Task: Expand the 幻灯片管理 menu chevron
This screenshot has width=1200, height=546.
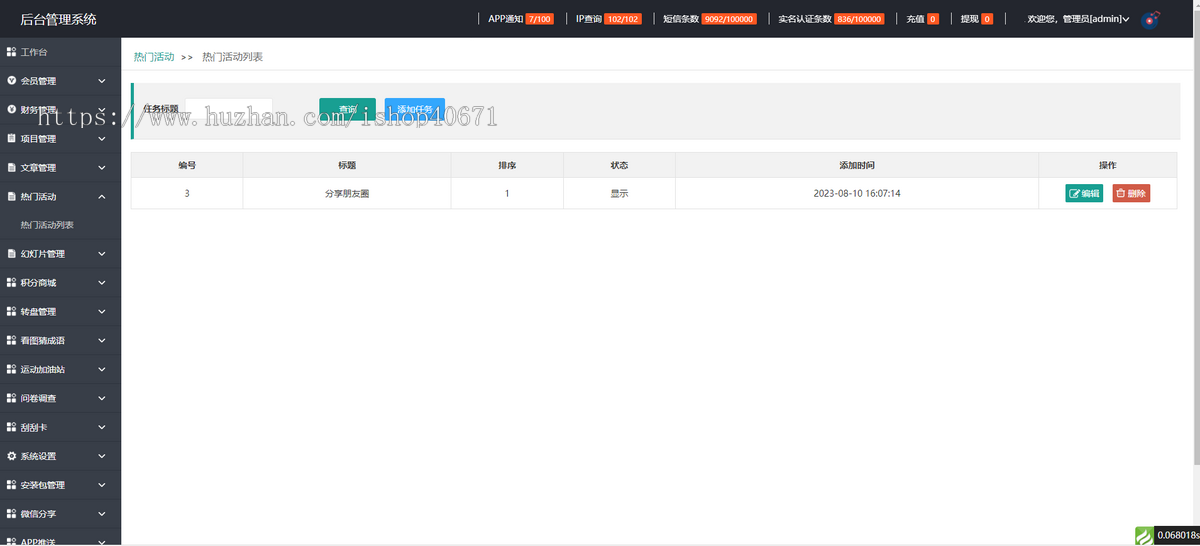Action: [x=102, y=254]
